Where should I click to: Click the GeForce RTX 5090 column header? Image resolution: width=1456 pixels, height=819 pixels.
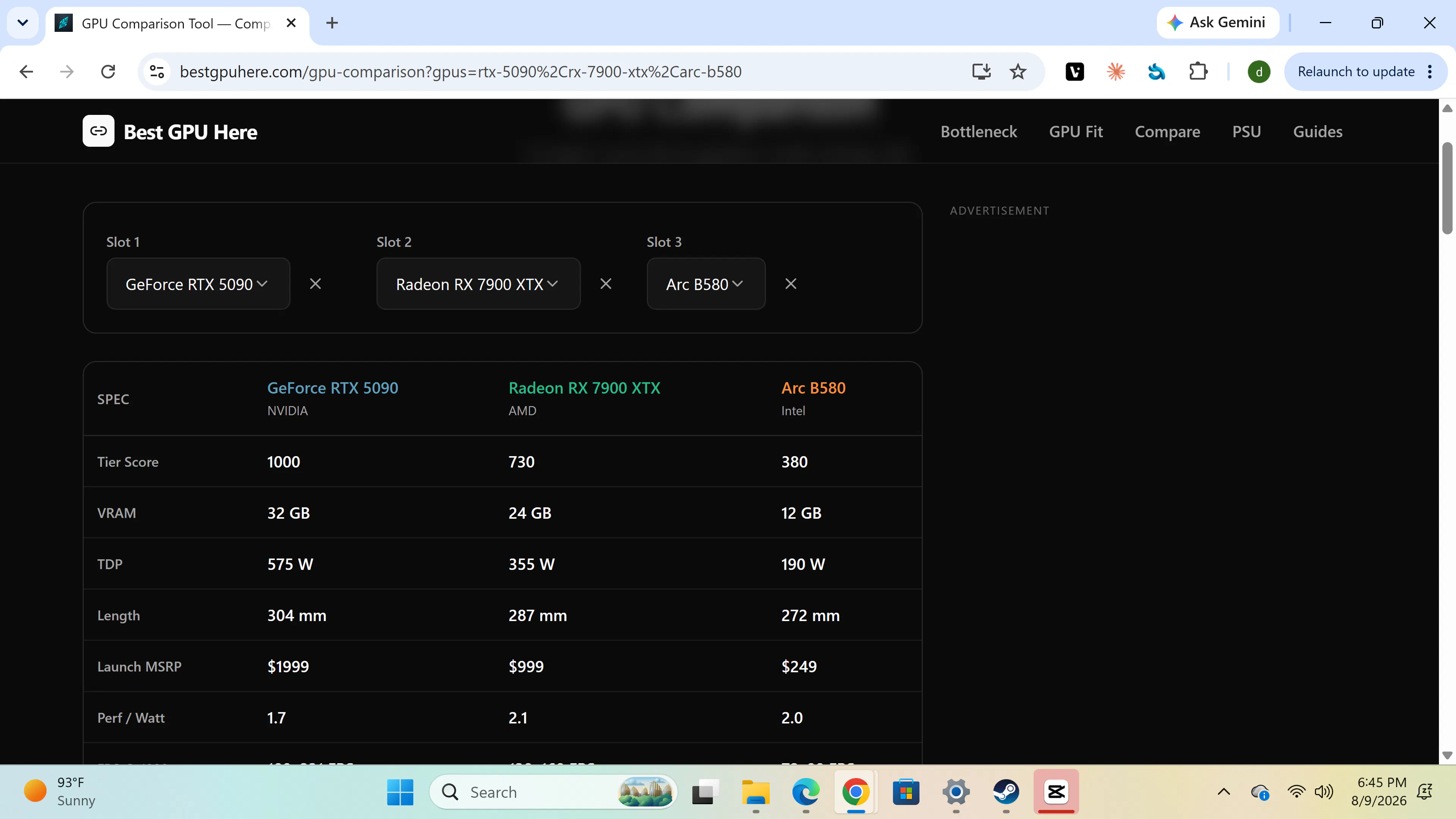pos(333,388)
